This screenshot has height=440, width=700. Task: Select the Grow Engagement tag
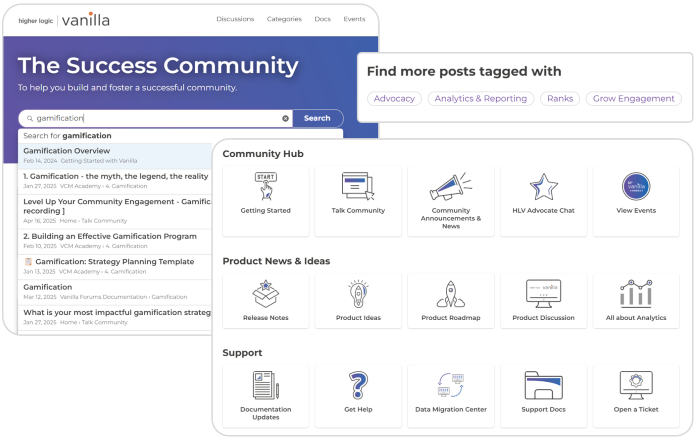click(x=633, y=99)
